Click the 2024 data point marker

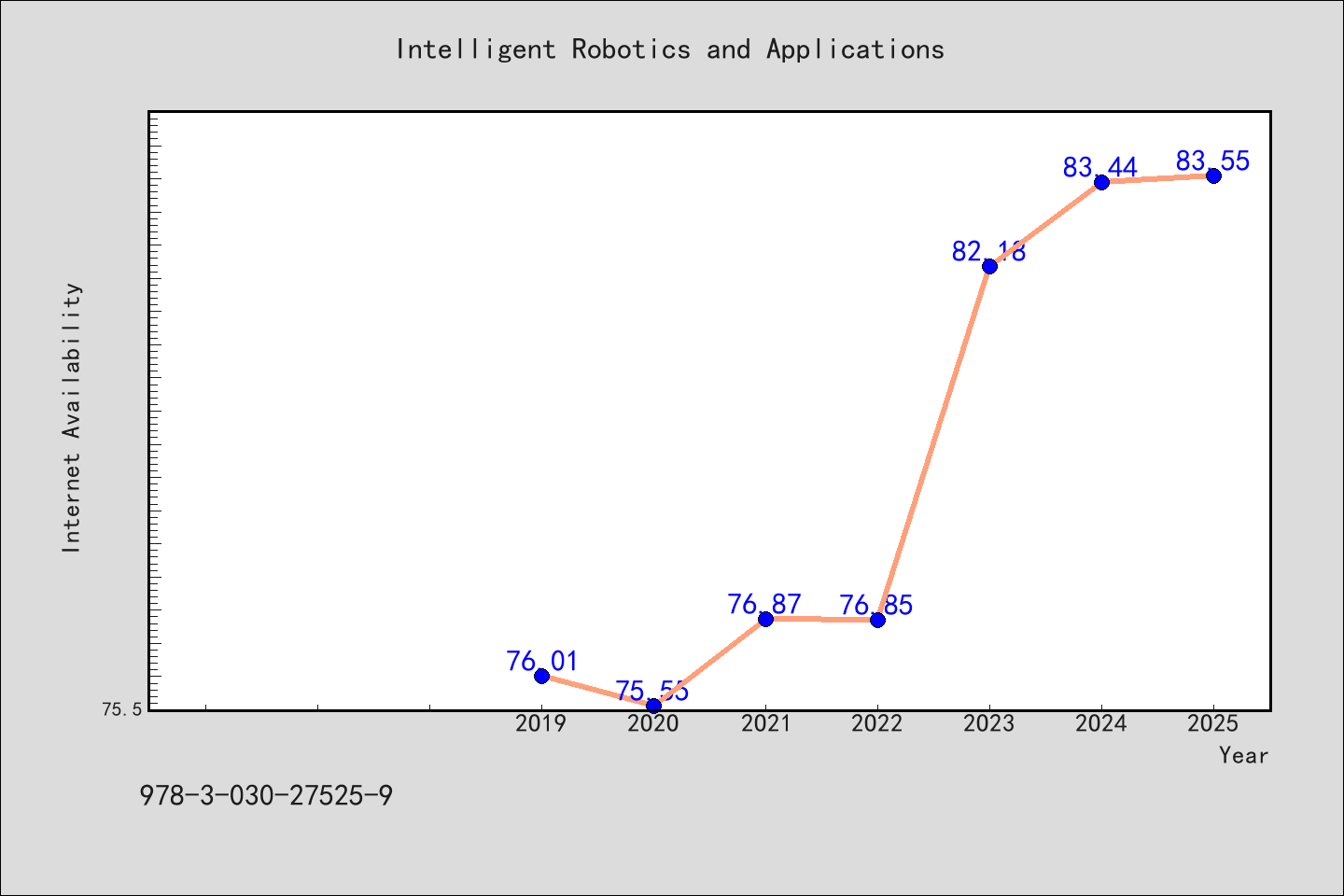point(1101,182)
